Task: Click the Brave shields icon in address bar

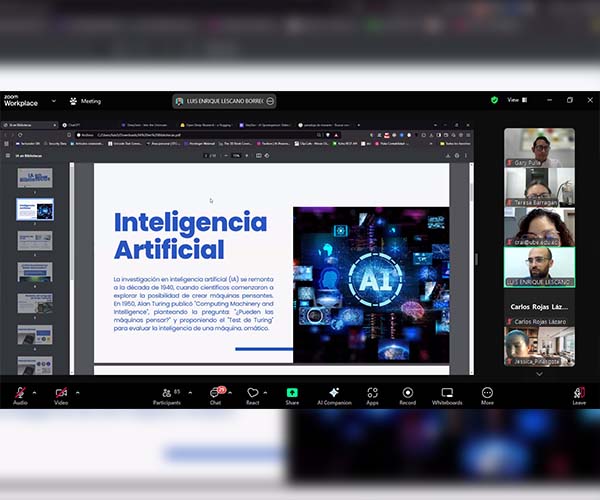Action: point(328,135)
